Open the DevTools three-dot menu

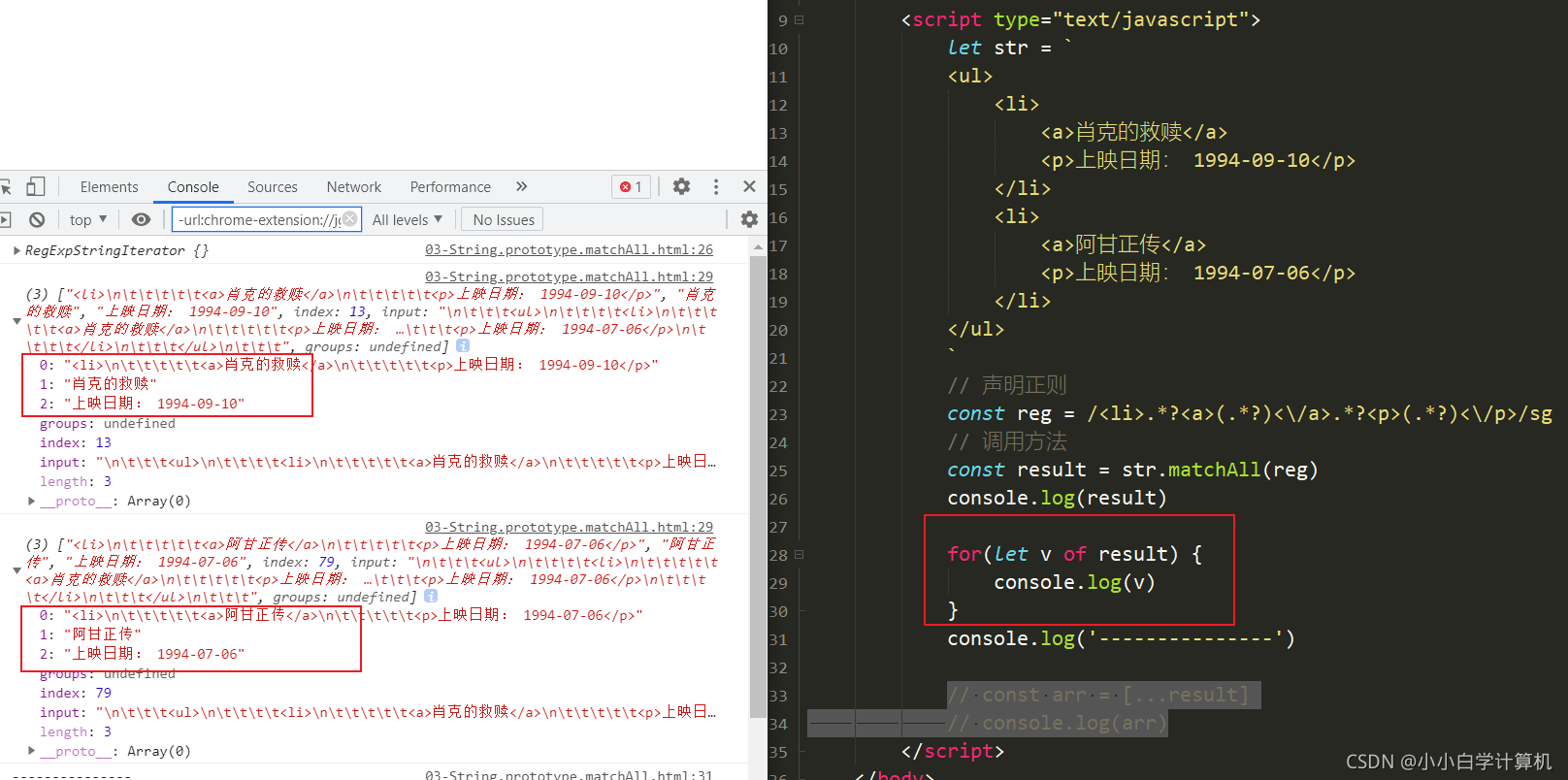(x=716, y=186)
